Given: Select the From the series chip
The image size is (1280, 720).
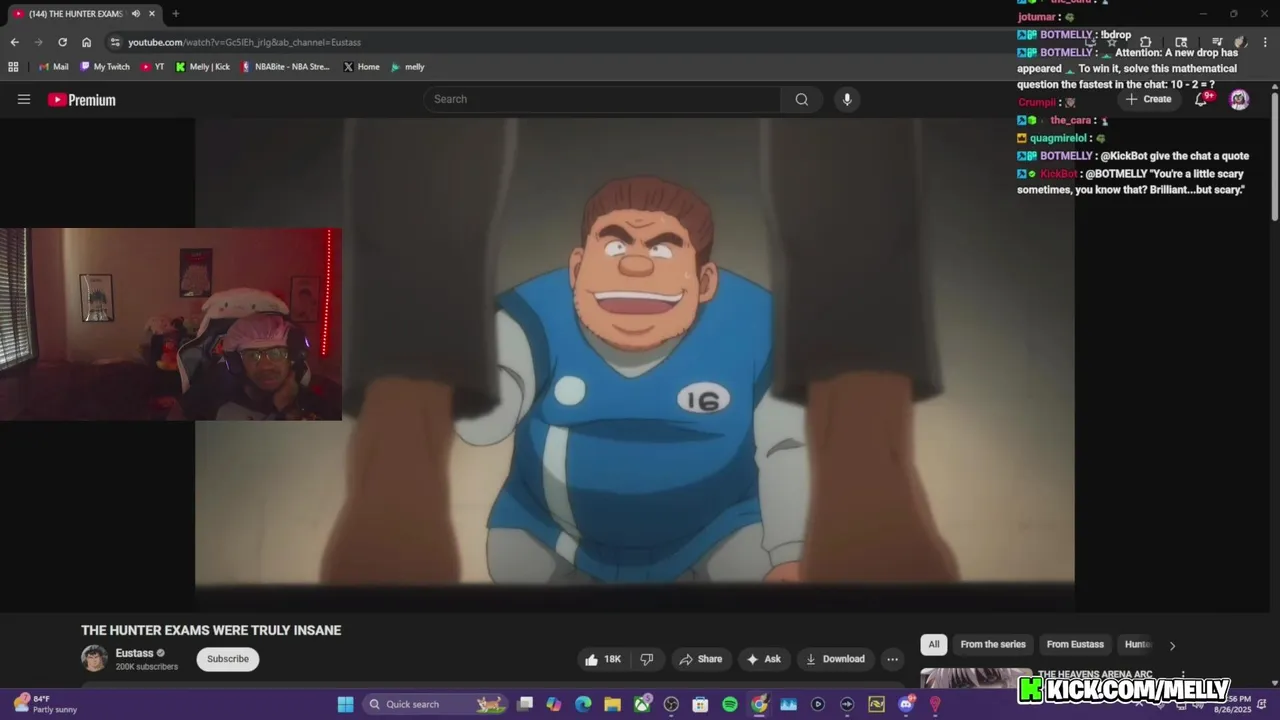Looking at the screenshot, I should coord(993,644).
